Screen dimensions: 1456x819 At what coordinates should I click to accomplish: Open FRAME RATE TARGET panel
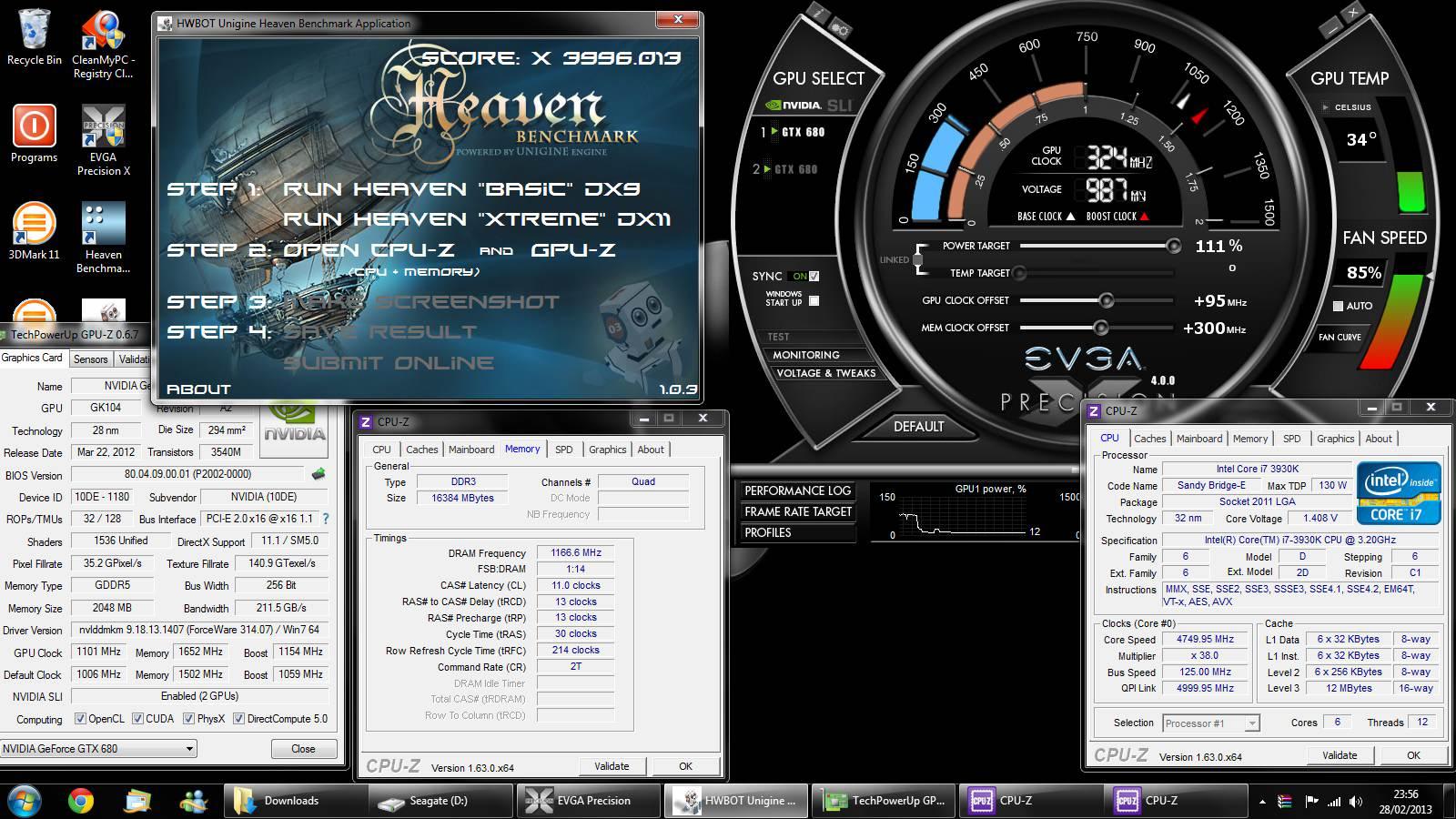click(797, 511)
